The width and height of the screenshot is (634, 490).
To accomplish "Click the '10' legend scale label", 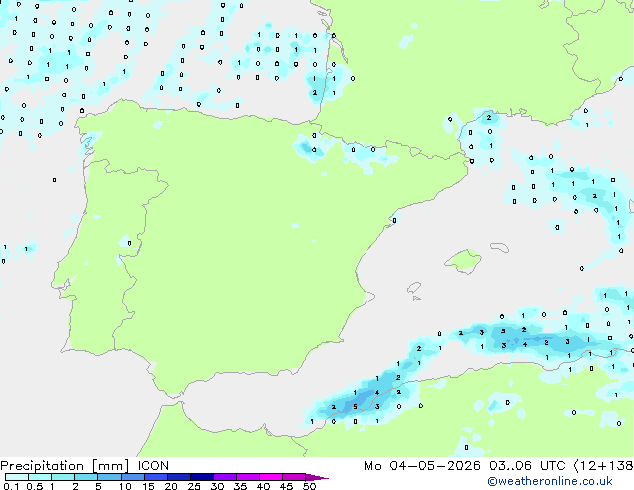I will [x=125, y=486].
